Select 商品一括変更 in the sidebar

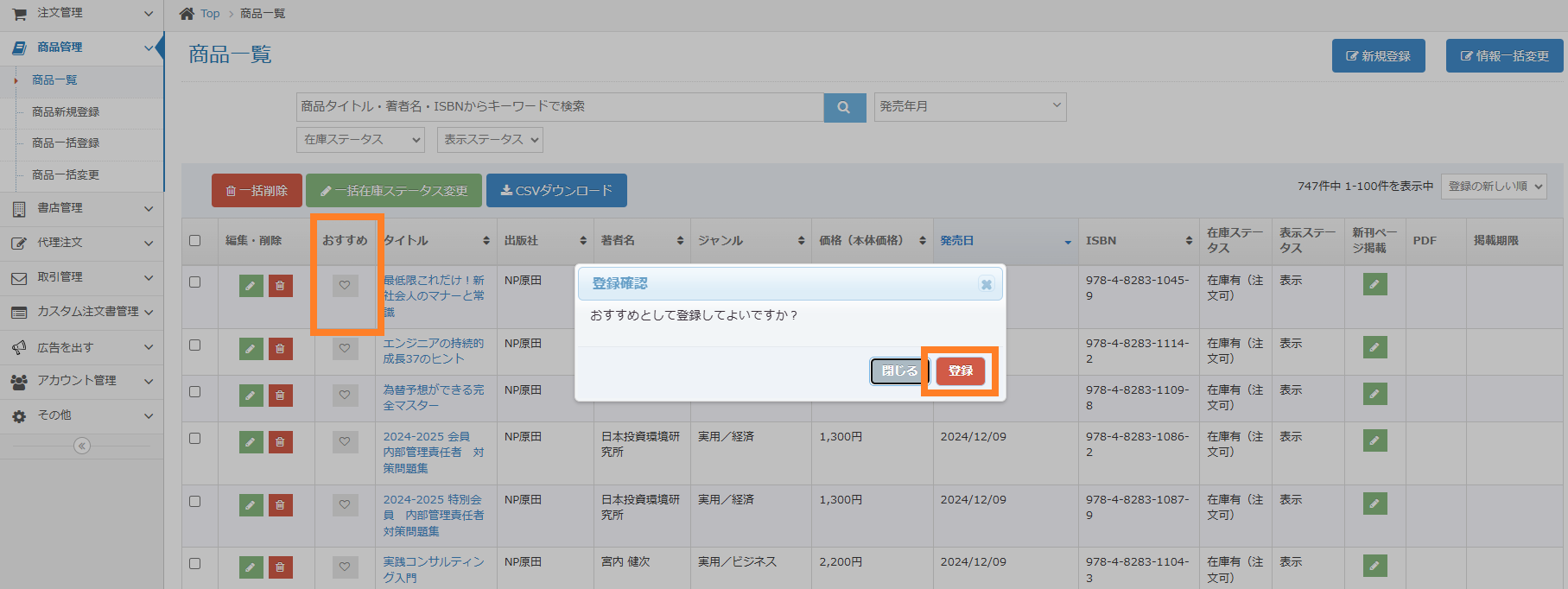[66, 175]
